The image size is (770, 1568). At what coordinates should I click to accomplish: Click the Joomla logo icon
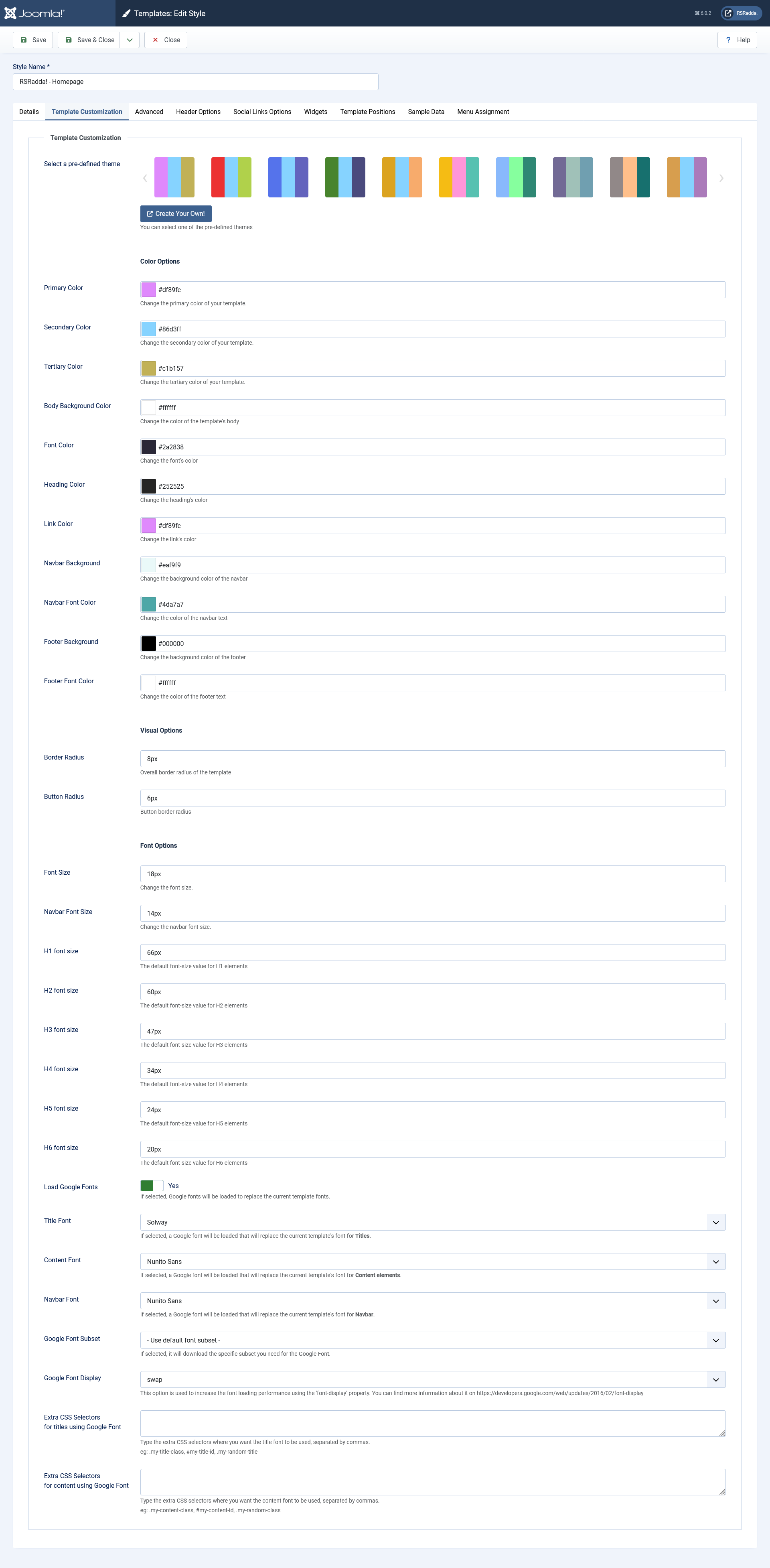[10, 13]
